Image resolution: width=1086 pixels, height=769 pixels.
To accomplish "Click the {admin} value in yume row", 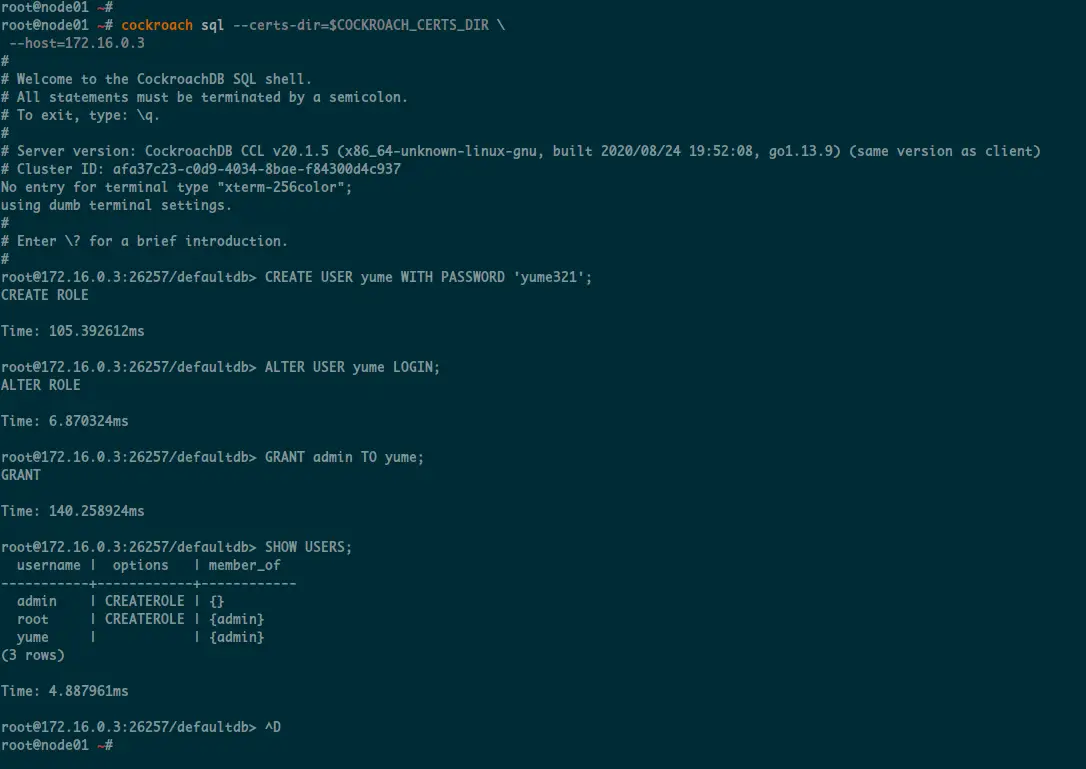I will tap(236, 637).
